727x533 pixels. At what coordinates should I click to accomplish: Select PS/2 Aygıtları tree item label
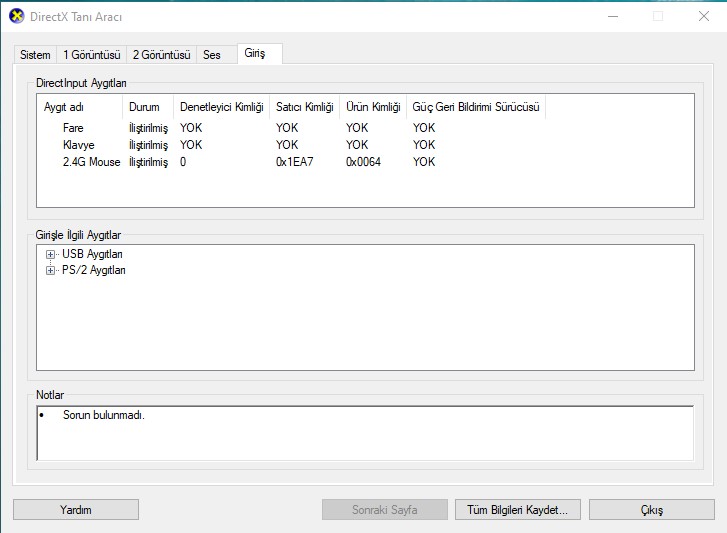click(x=94, y=270)
